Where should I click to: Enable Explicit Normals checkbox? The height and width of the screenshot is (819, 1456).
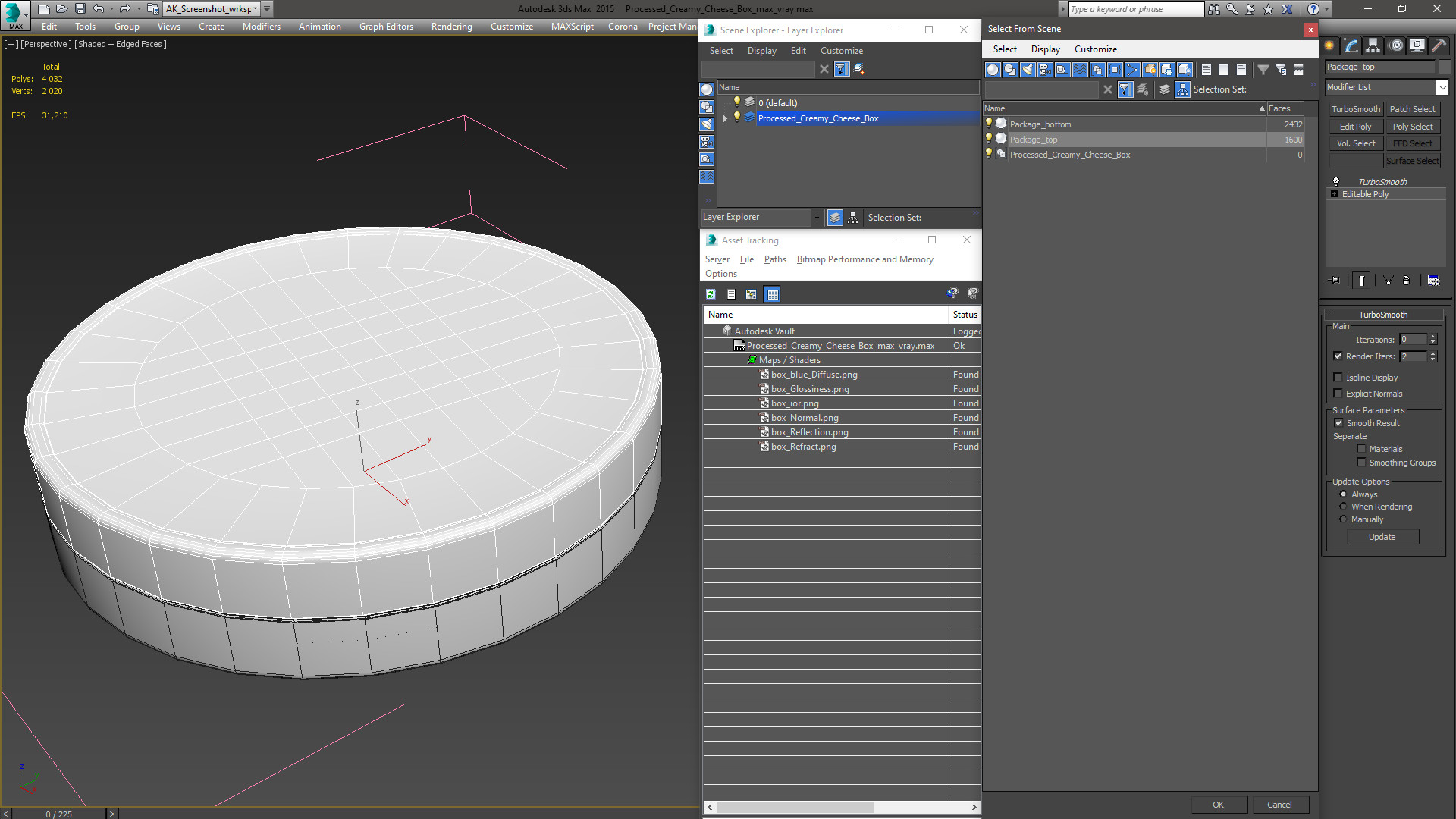click(1338, 394)
